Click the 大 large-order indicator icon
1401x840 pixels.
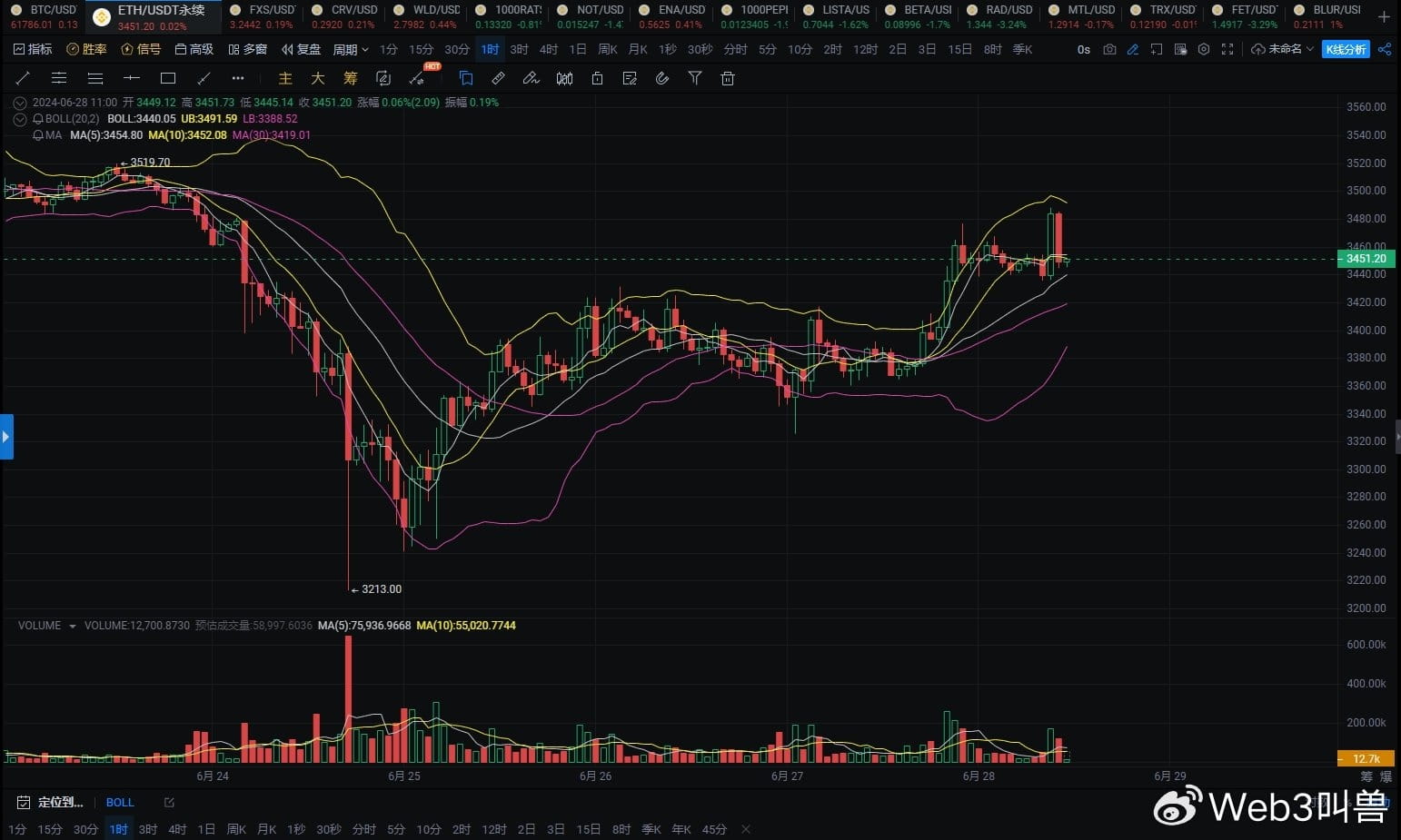318,78
